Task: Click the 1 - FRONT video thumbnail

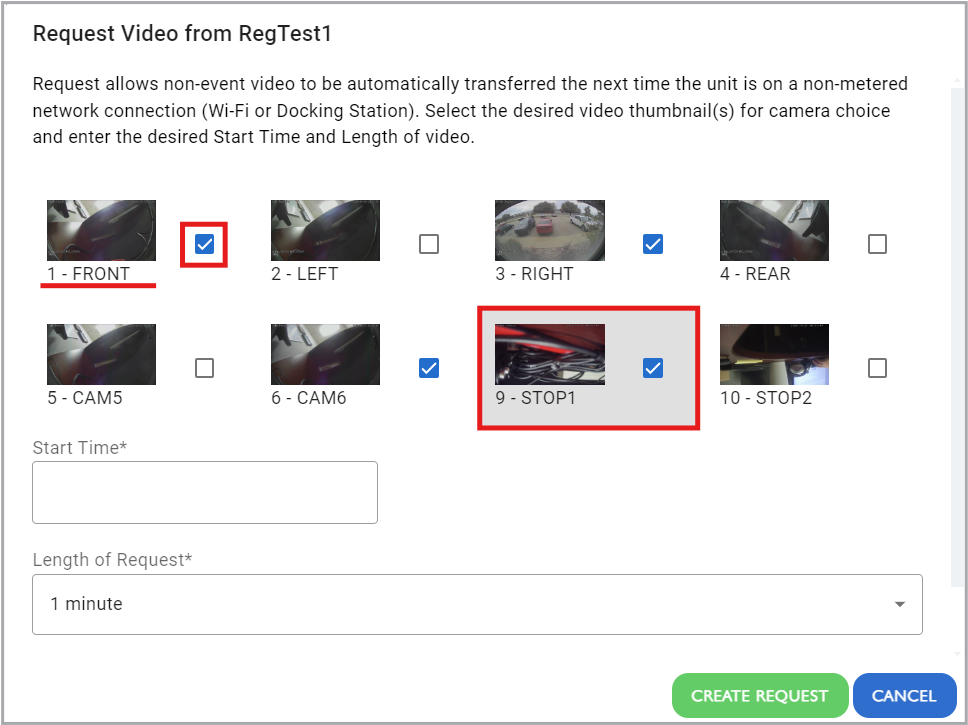Action: pos(101,230)
